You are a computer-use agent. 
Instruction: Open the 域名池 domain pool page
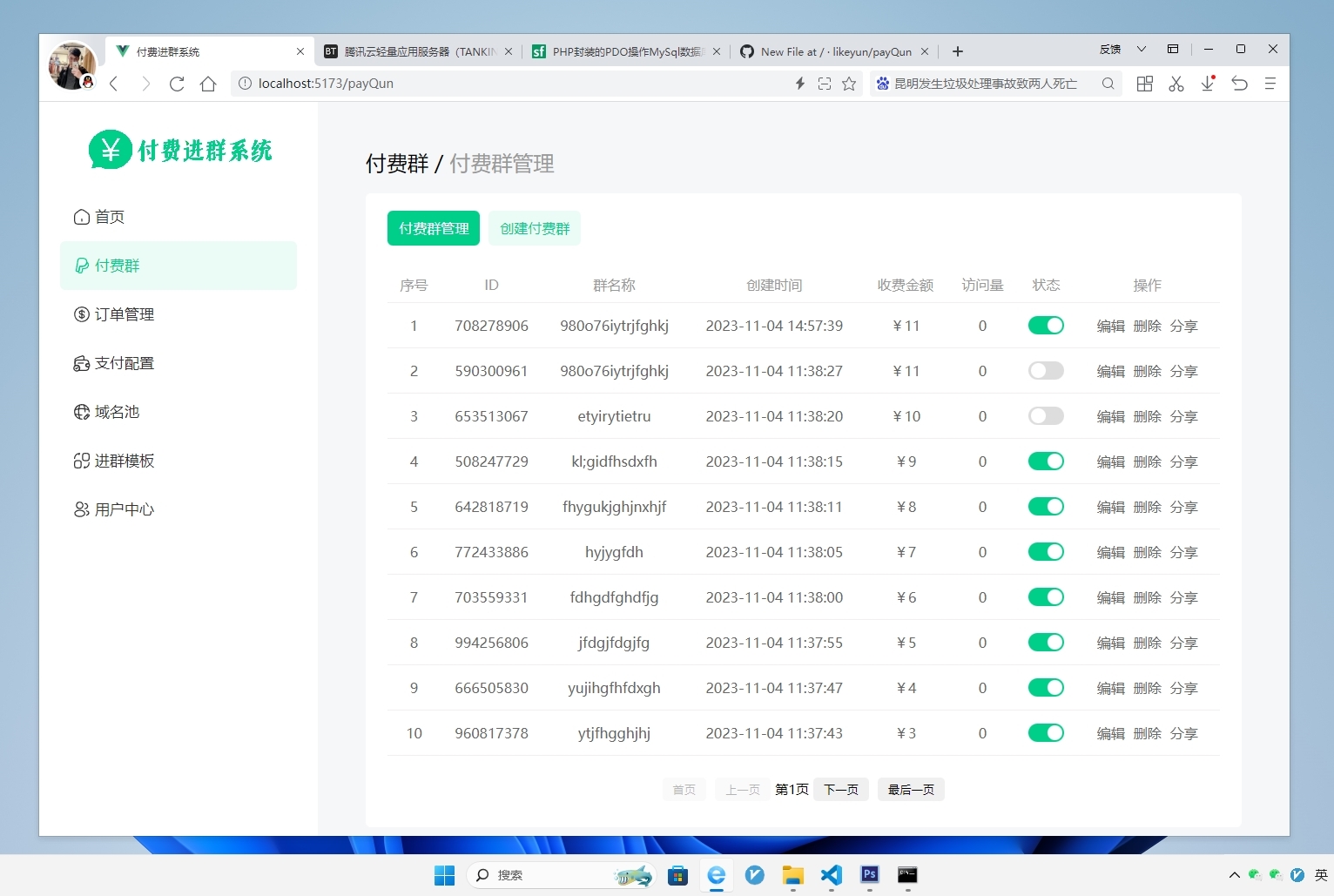pos(118,412)
